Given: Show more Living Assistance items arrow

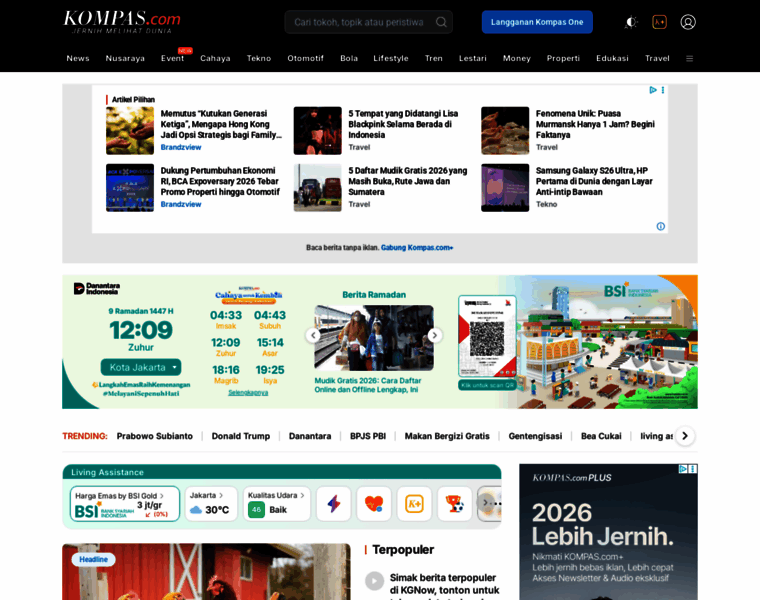Looking at the screenshot, I should [x=486, y=503].
